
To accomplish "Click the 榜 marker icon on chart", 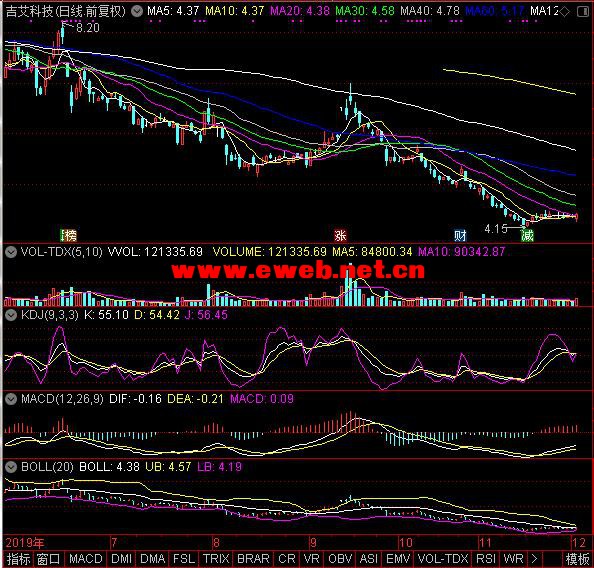I will coord(69,235).
